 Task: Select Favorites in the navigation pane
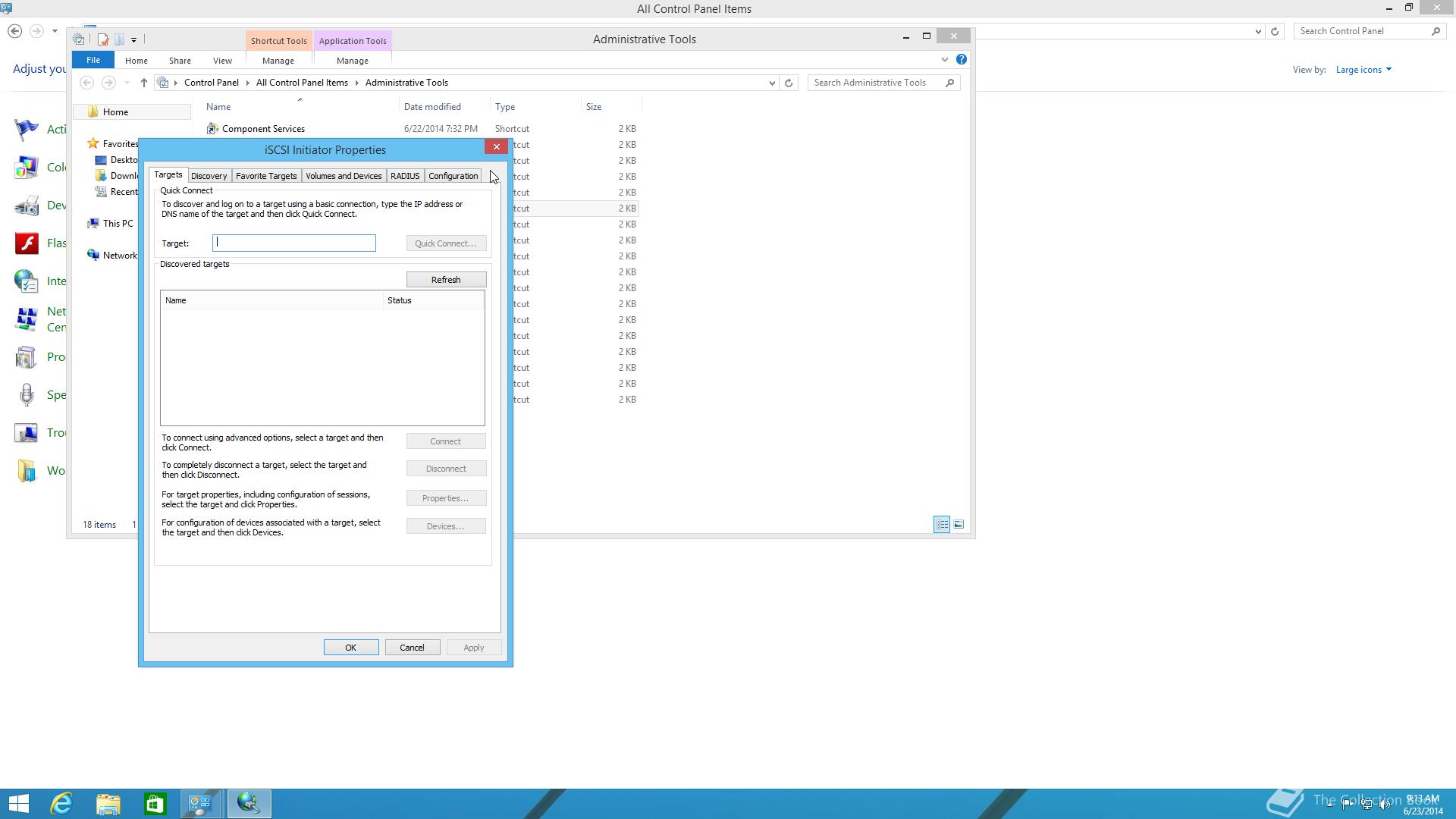click(x=112, y=144)
